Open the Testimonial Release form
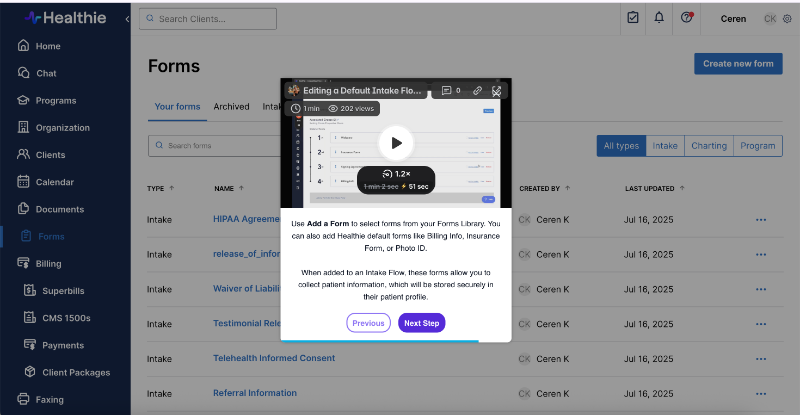 246,323
